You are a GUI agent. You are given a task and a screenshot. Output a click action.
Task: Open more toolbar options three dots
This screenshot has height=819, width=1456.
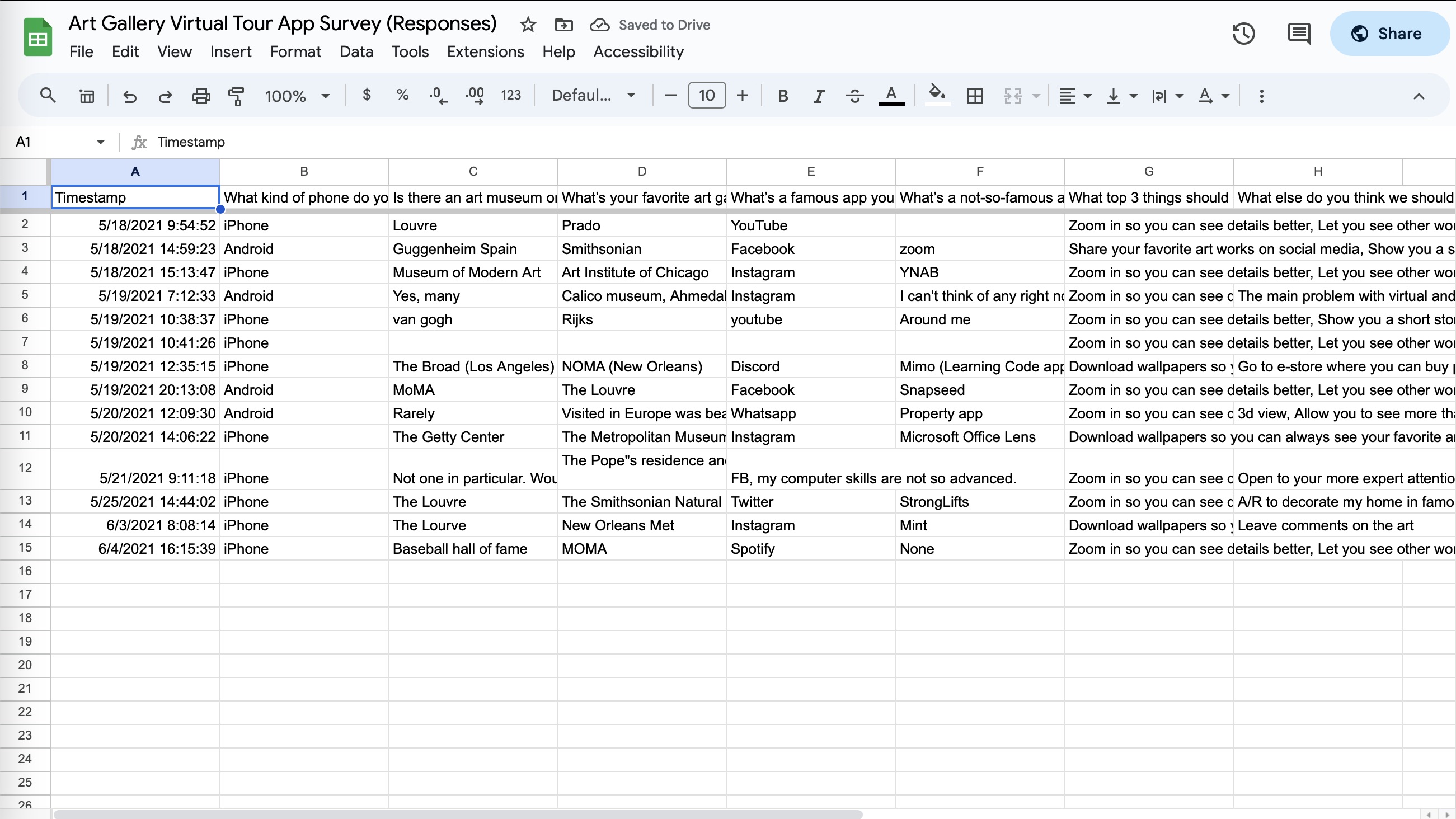coord(1262,96)
